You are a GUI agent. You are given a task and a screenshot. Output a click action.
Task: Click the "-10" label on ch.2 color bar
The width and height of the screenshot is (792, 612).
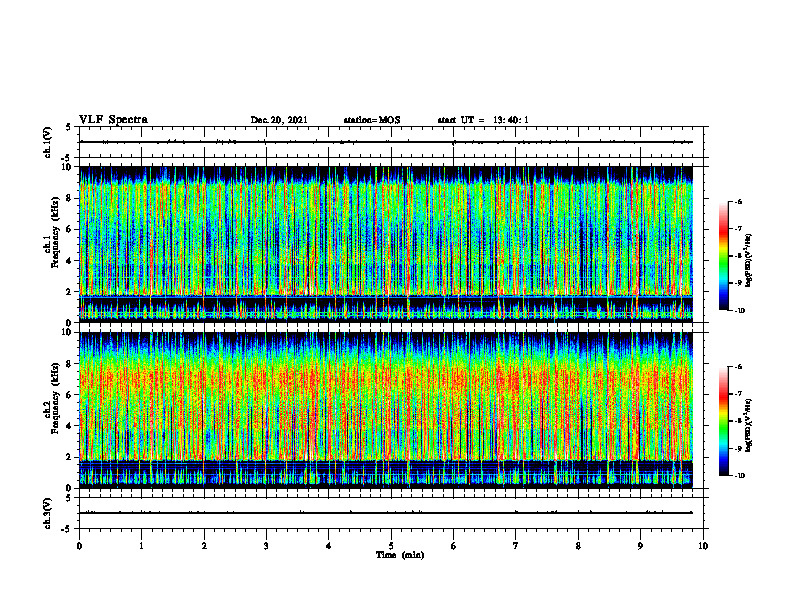tap(739, 476)
